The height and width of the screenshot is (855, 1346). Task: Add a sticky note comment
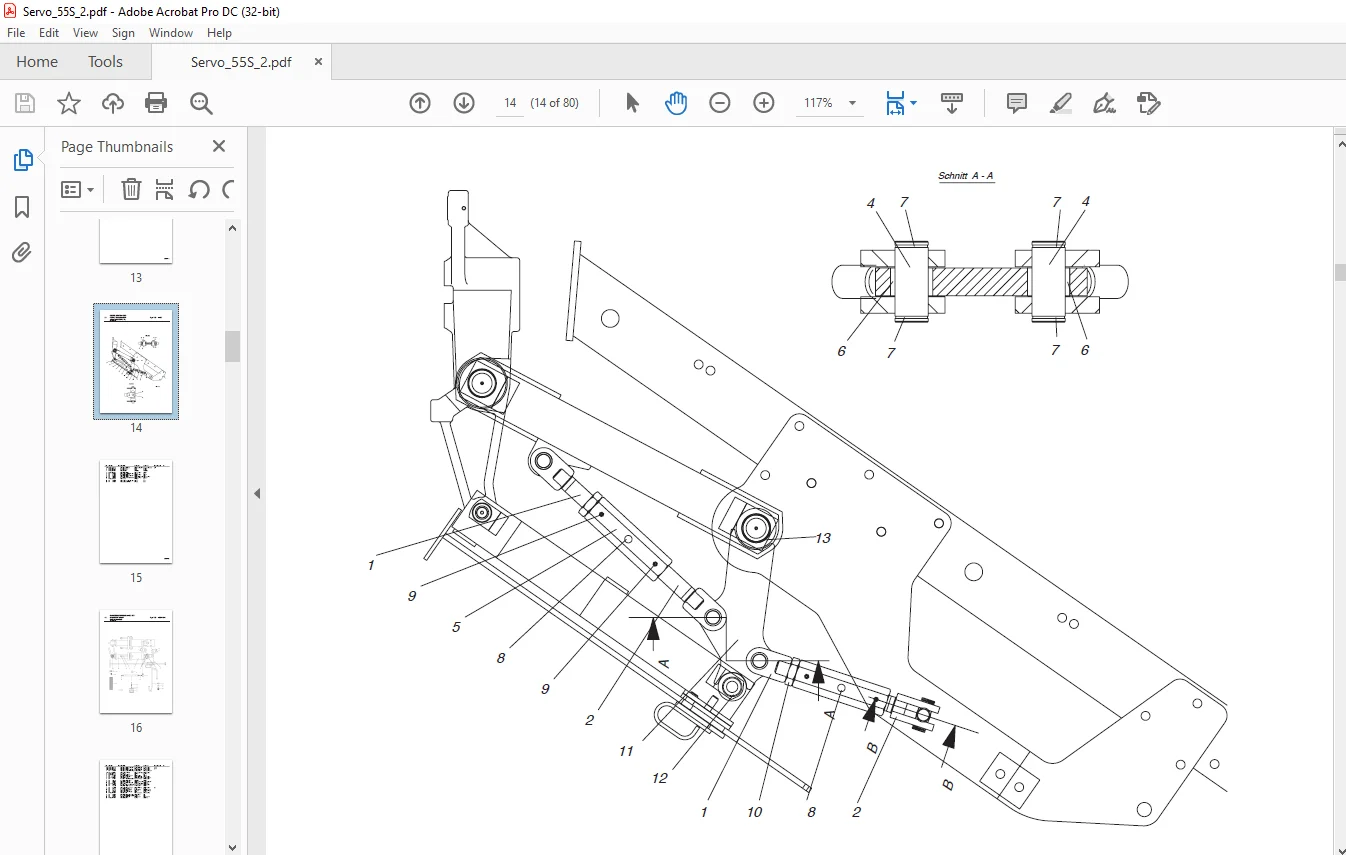(1017, 103)
